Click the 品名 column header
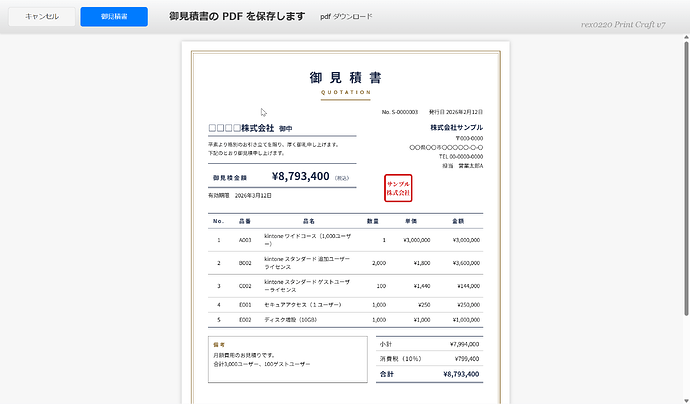 pos(309,221)
